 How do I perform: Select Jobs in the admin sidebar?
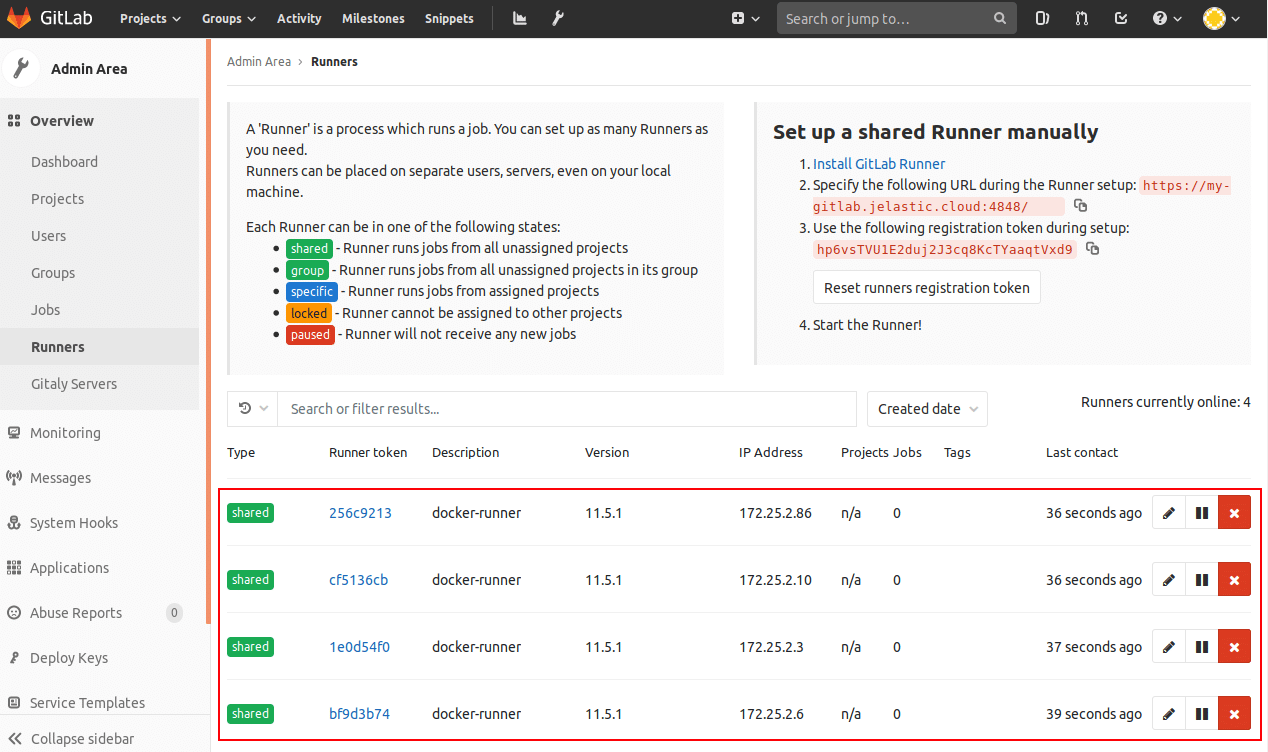click(46, 310)
